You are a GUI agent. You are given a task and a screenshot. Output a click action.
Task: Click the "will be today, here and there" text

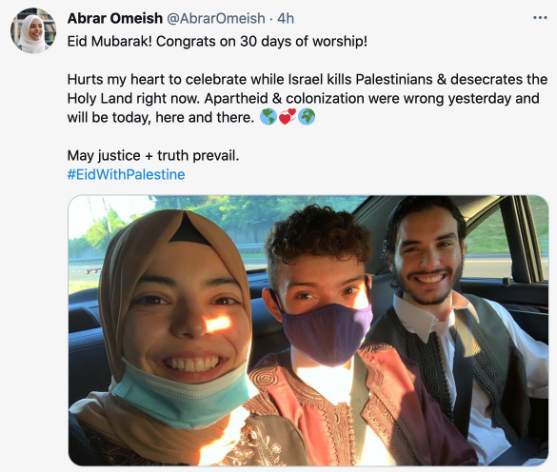coord(161,117)
